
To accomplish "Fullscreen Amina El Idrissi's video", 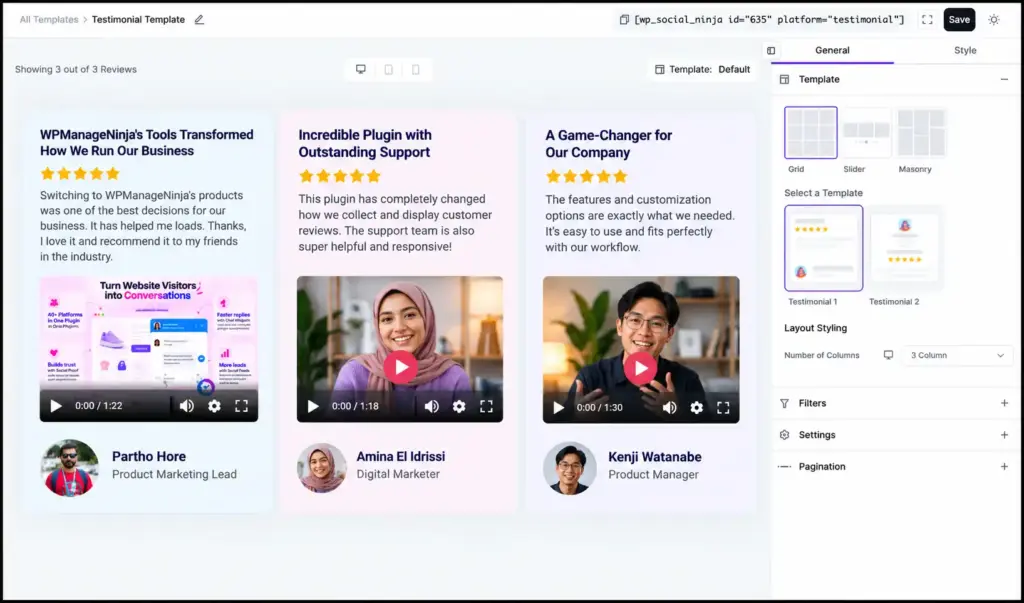I will [487, 406].
